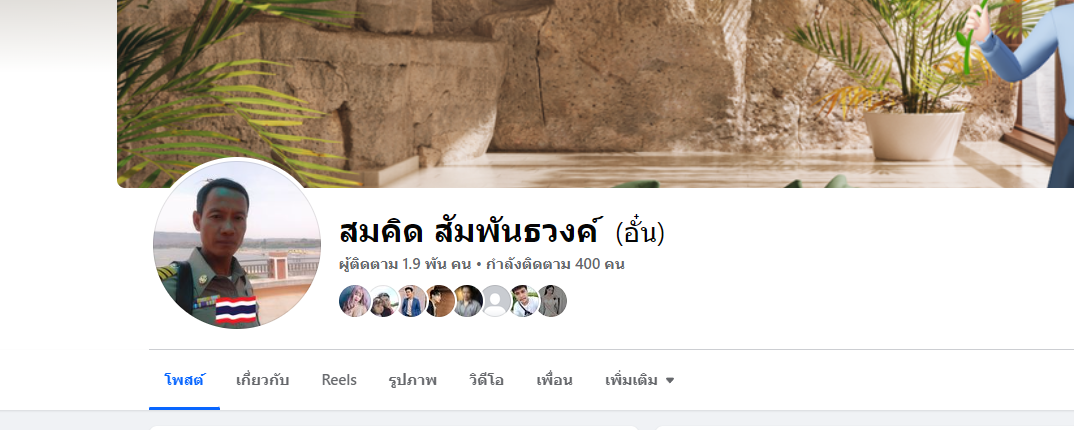Open the Reels tab
Image resolution: width=1074 pixels, height=430 pixels.
point(339,380)
